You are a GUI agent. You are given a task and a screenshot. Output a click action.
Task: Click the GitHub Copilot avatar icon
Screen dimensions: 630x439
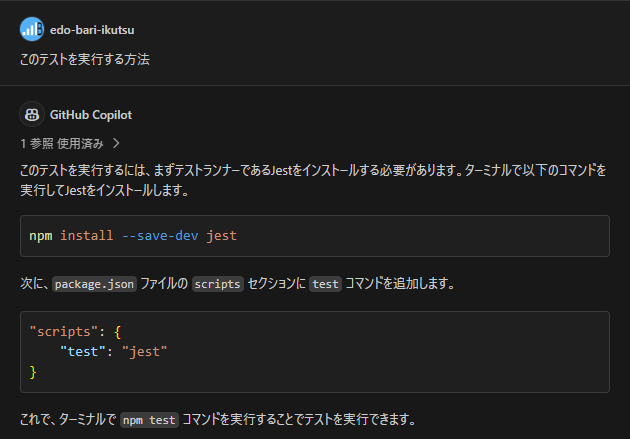(x=32, y=114)
